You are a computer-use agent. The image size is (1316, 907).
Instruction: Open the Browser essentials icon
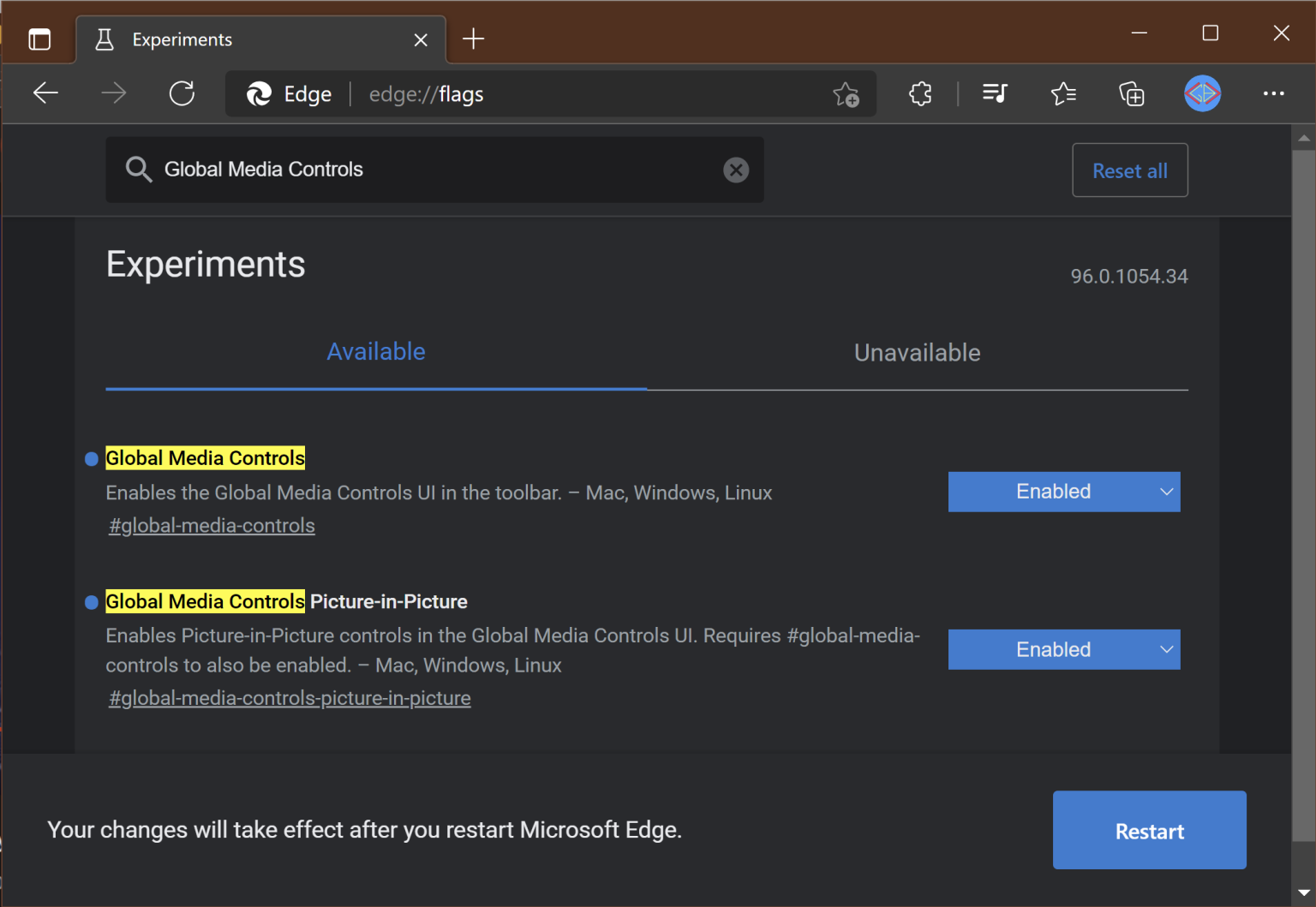(x=920, y=93)
